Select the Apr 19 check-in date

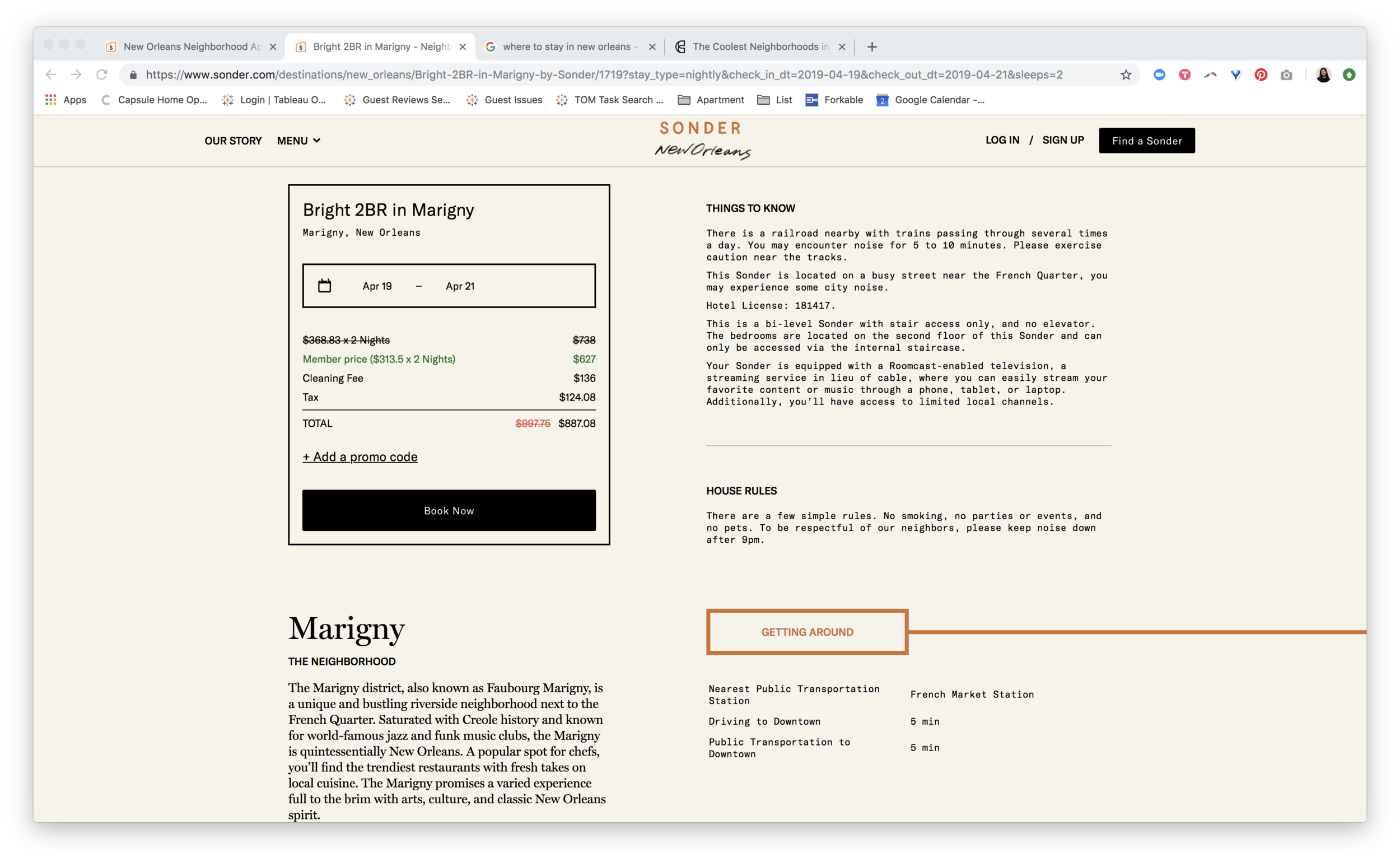tap(377, 286)
